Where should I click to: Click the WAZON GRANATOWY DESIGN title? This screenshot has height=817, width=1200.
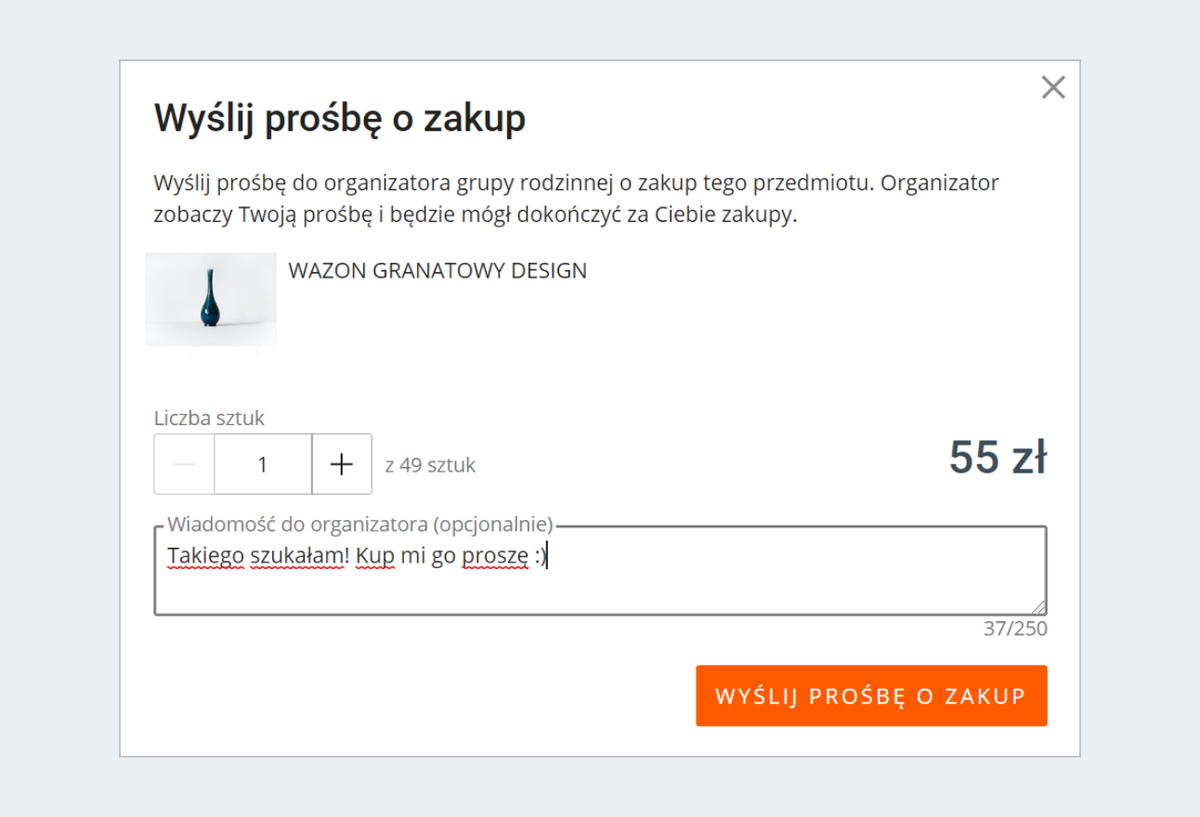coord(437,270)
